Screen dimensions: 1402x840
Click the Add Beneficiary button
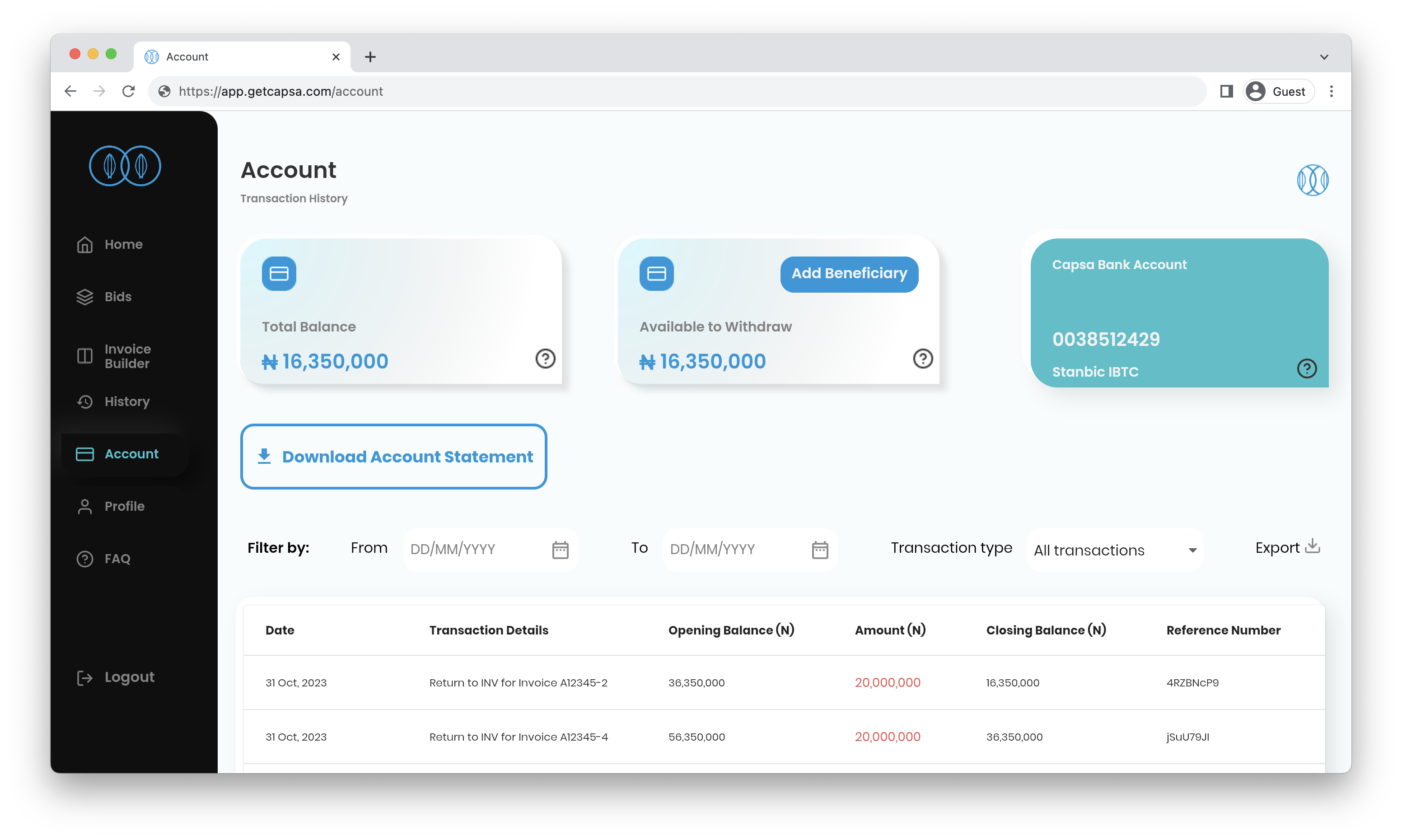click(x=849, y=274)
